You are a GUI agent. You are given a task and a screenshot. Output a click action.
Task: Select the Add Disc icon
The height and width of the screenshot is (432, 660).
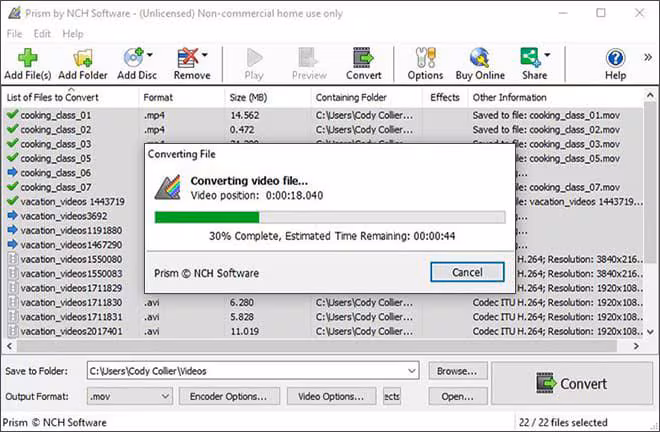(x=134, y=58)
